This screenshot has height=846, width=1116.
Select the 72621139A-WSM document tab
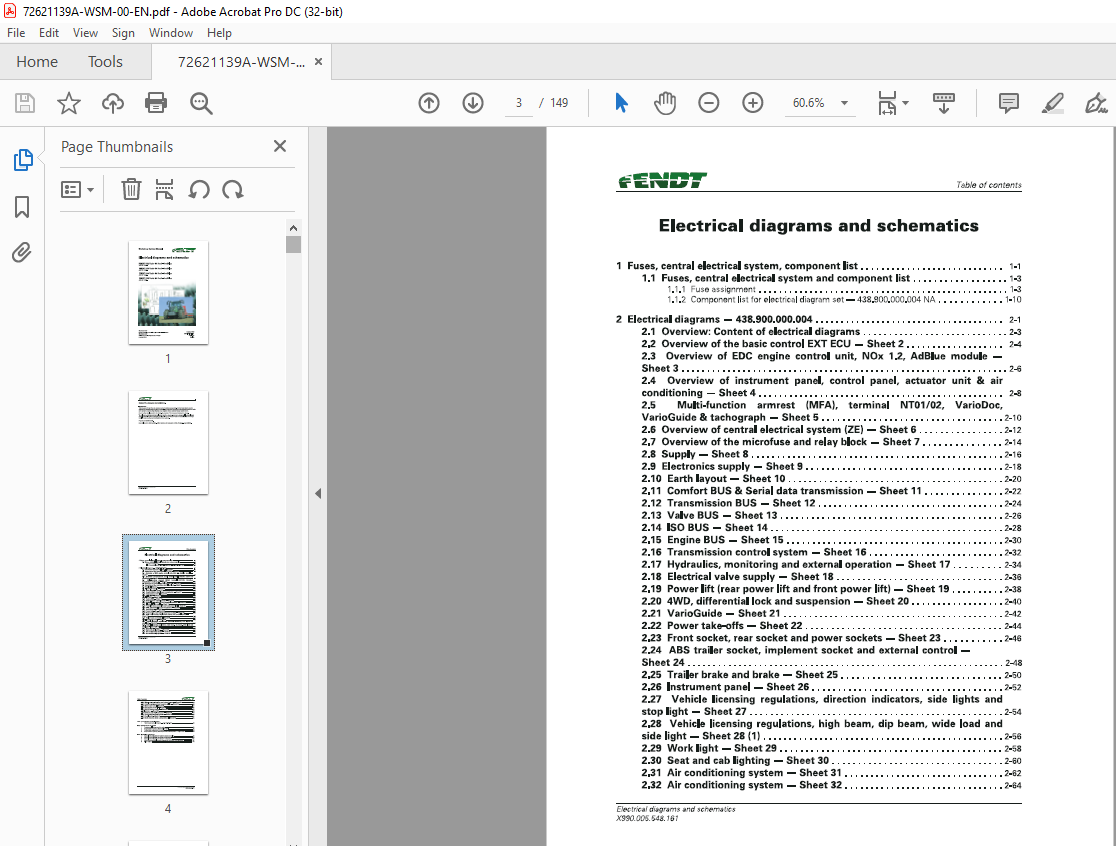coord(241,62)
